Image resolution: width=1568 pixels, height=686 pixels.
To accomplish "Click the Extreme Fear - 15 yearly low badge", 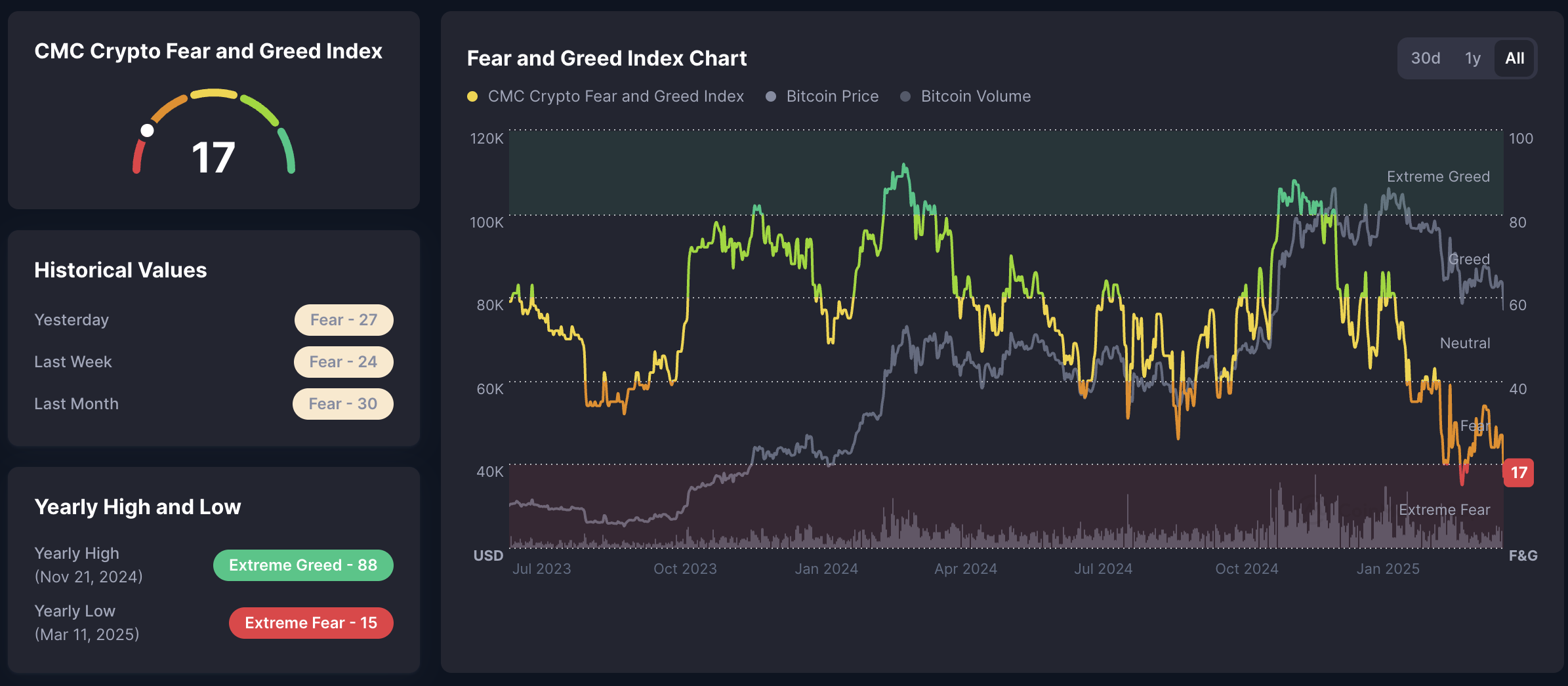I will [x=310, y=622].
